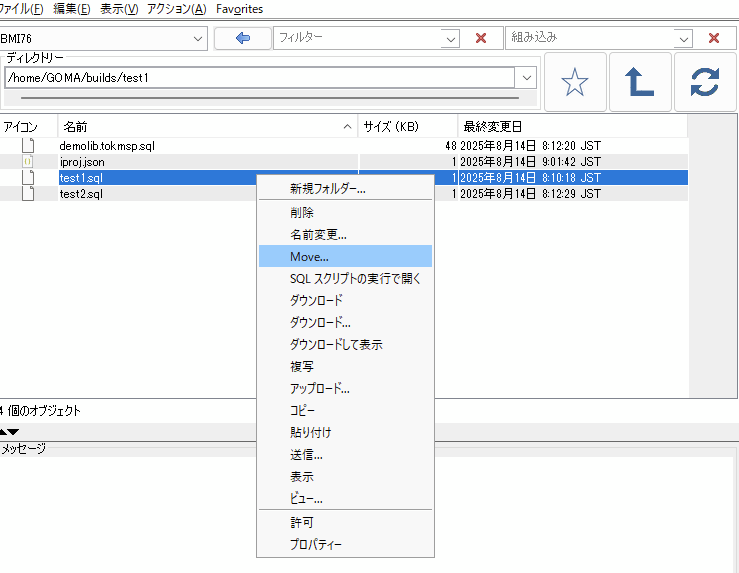Click the file icon for demolib.tokmsp.sql

(28, 146)
